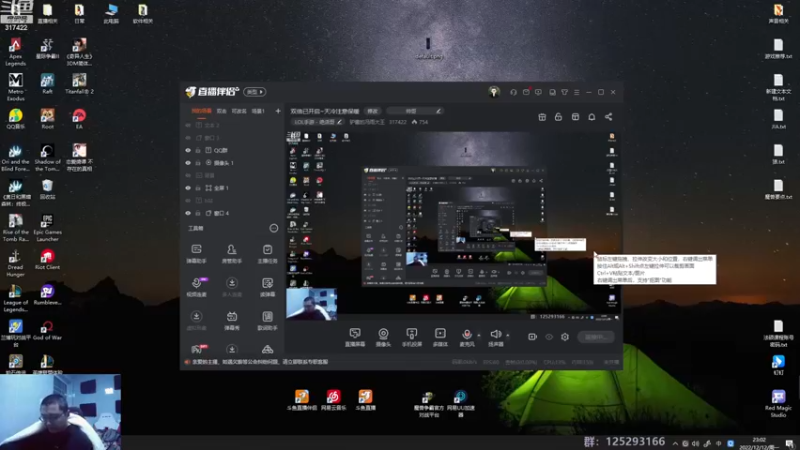Add 直播屏幕 screen capture source

(355, 337)
